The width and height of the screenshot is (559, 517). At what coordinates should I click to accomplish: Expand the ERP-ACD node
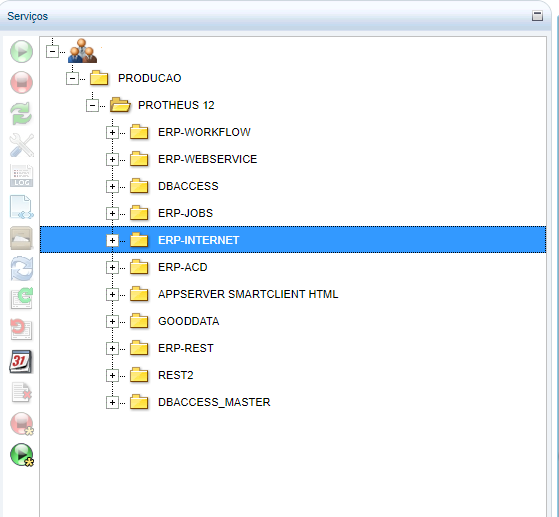112,267
